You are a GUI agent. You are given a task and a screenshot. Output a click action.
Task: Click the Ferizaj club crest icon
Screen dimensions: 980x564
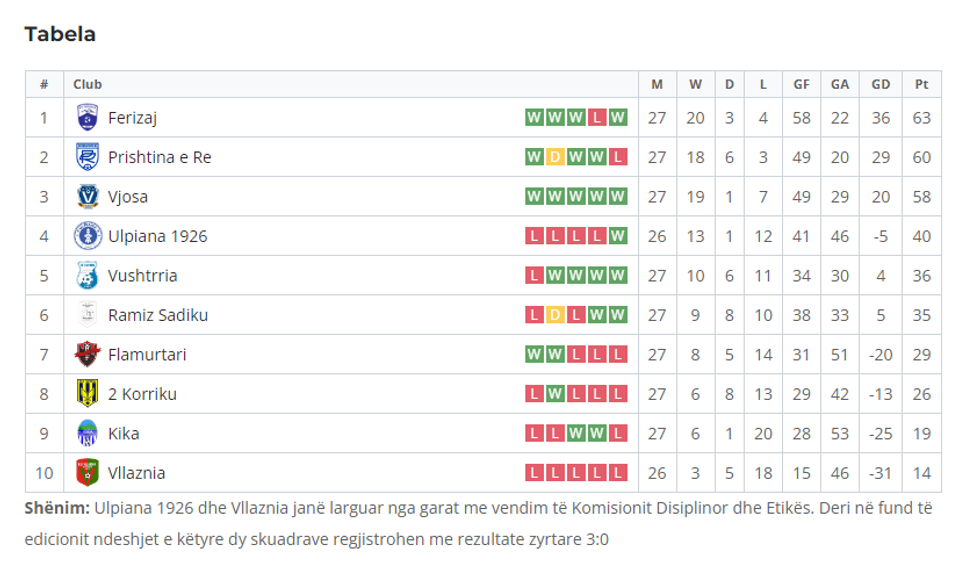click(87, 118)
